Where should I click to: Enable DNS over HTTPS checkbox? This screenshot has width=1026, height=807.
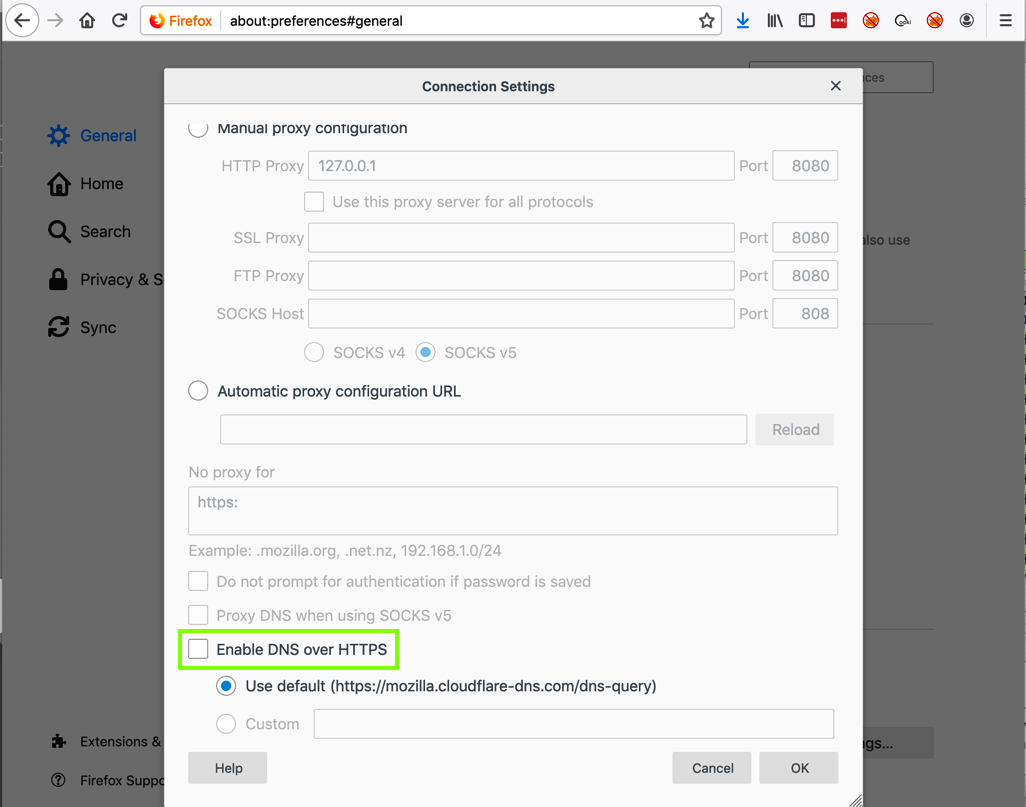199,649
